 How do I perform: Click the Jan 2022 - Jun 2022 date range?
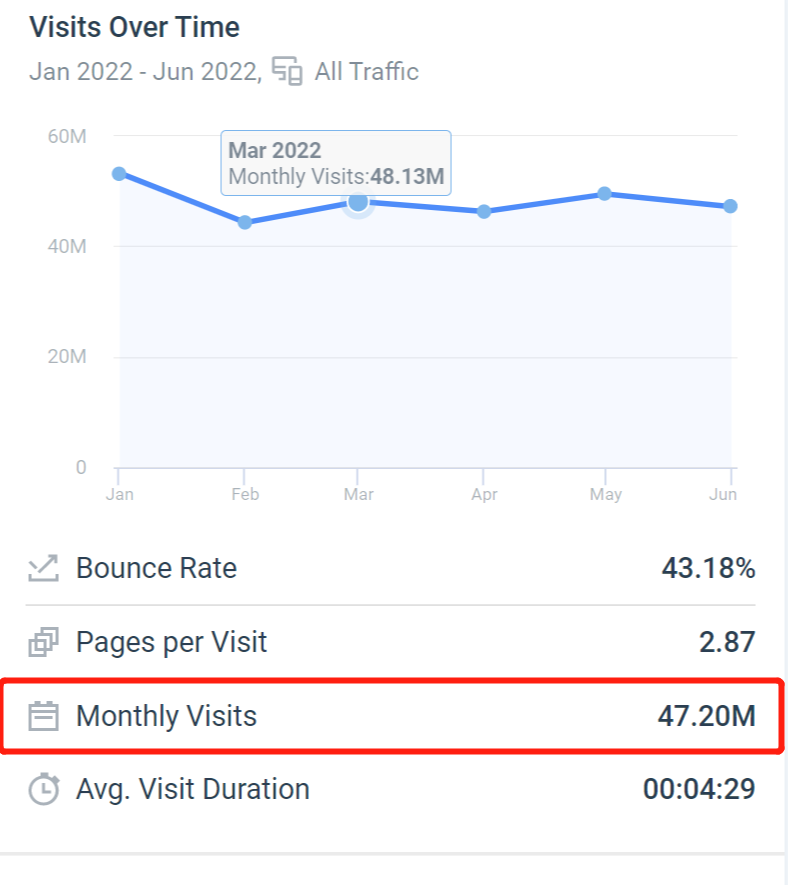(146, 72)
